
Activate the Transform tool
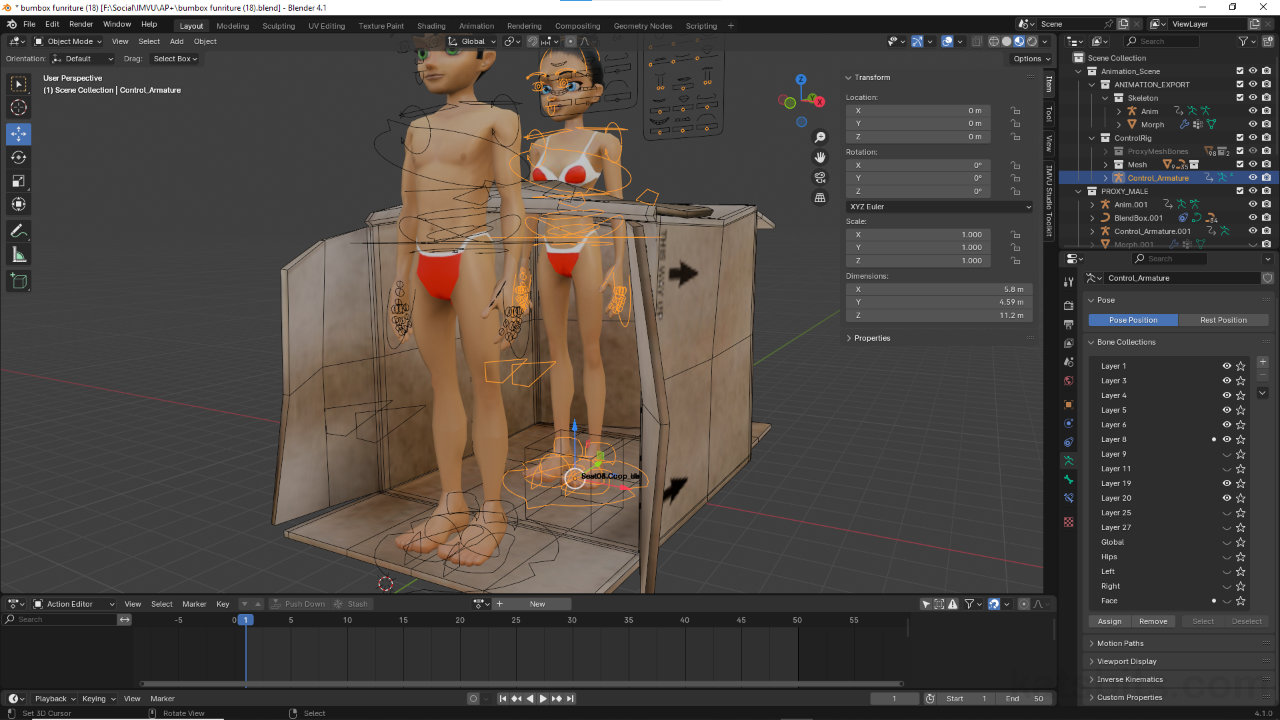(19, 204)
